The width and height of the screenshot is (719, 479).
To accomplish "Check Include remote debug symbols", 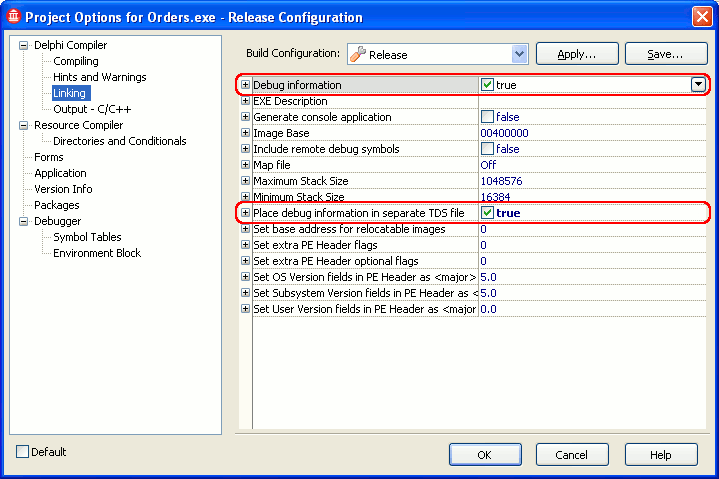I will 487,149.
